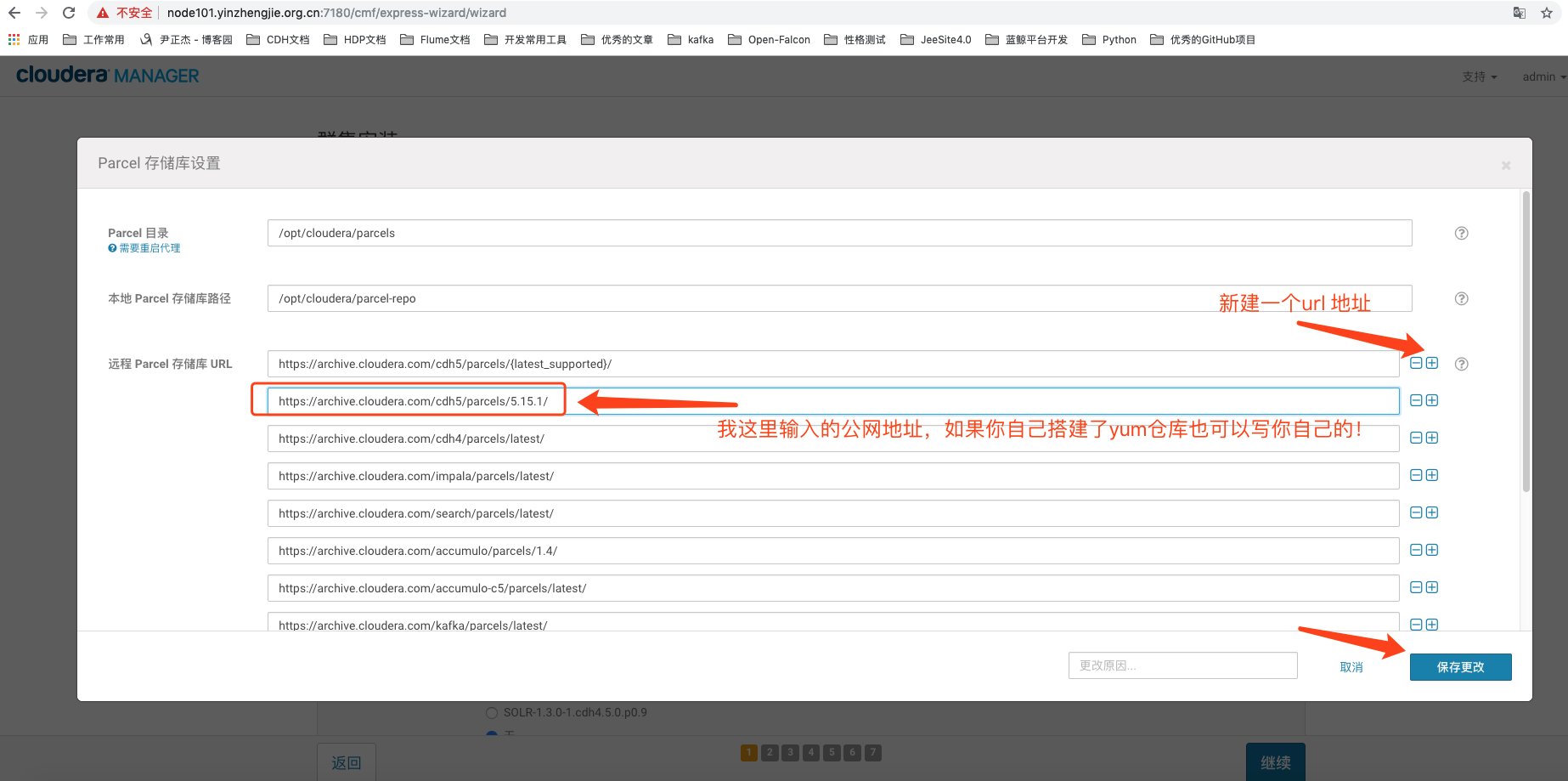Click Parcel 目录 path field

[x=839, y=233]
